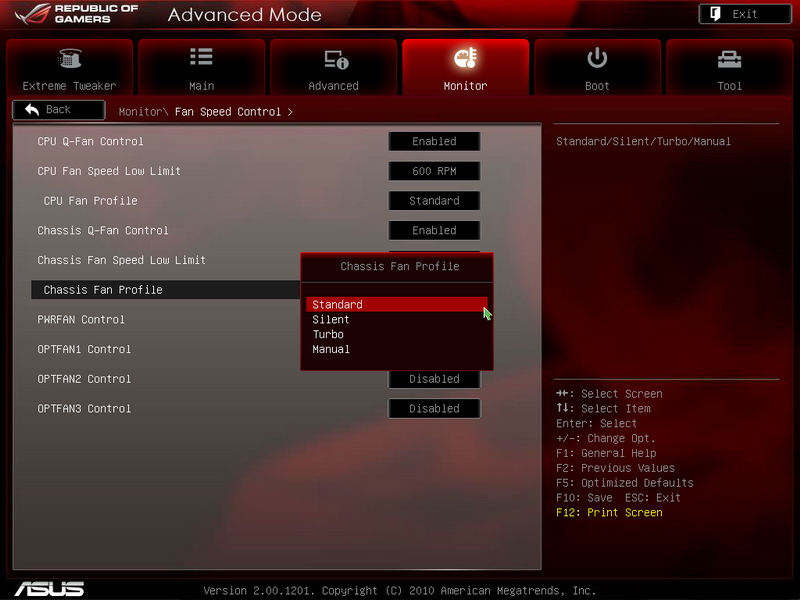The width and height of the screenshot is (800, 600).
Task: Select the OPTFAN3 Control label
Action: [x=84, y=409]
